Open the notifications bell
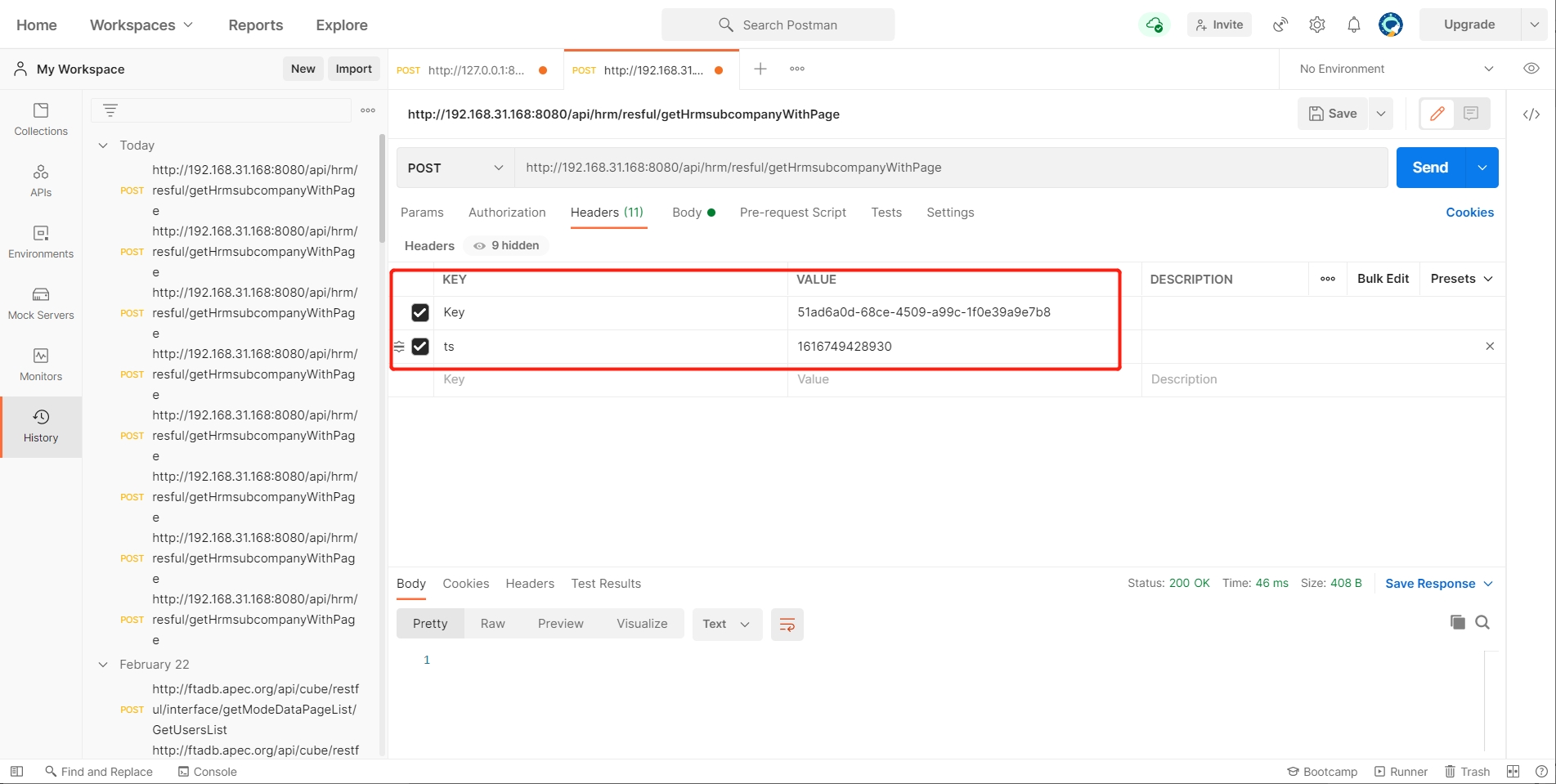Image resolution: width=1556 pixels, height=784 pixels. tap(1353, 25)
